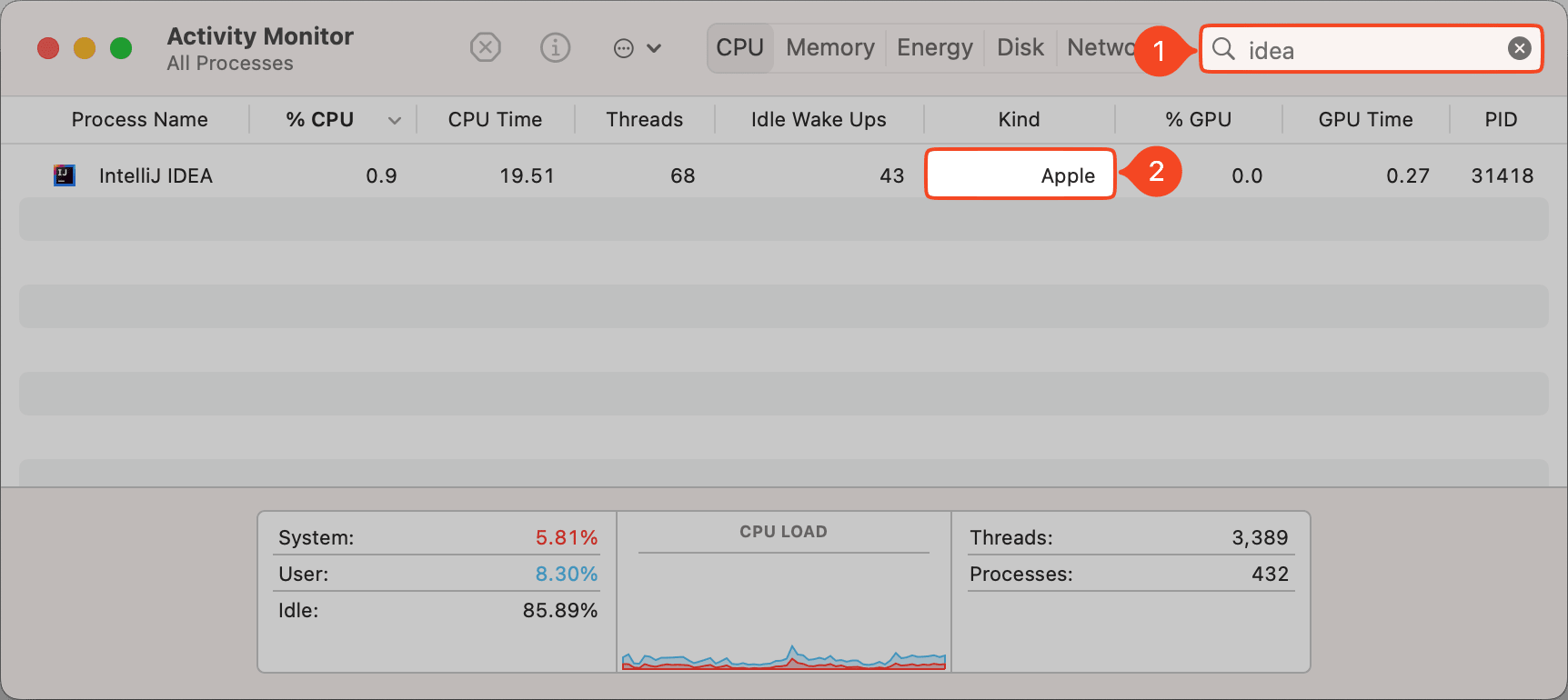Open the Inspect process info icon
Screen dimensions: 1568x700
555,47
